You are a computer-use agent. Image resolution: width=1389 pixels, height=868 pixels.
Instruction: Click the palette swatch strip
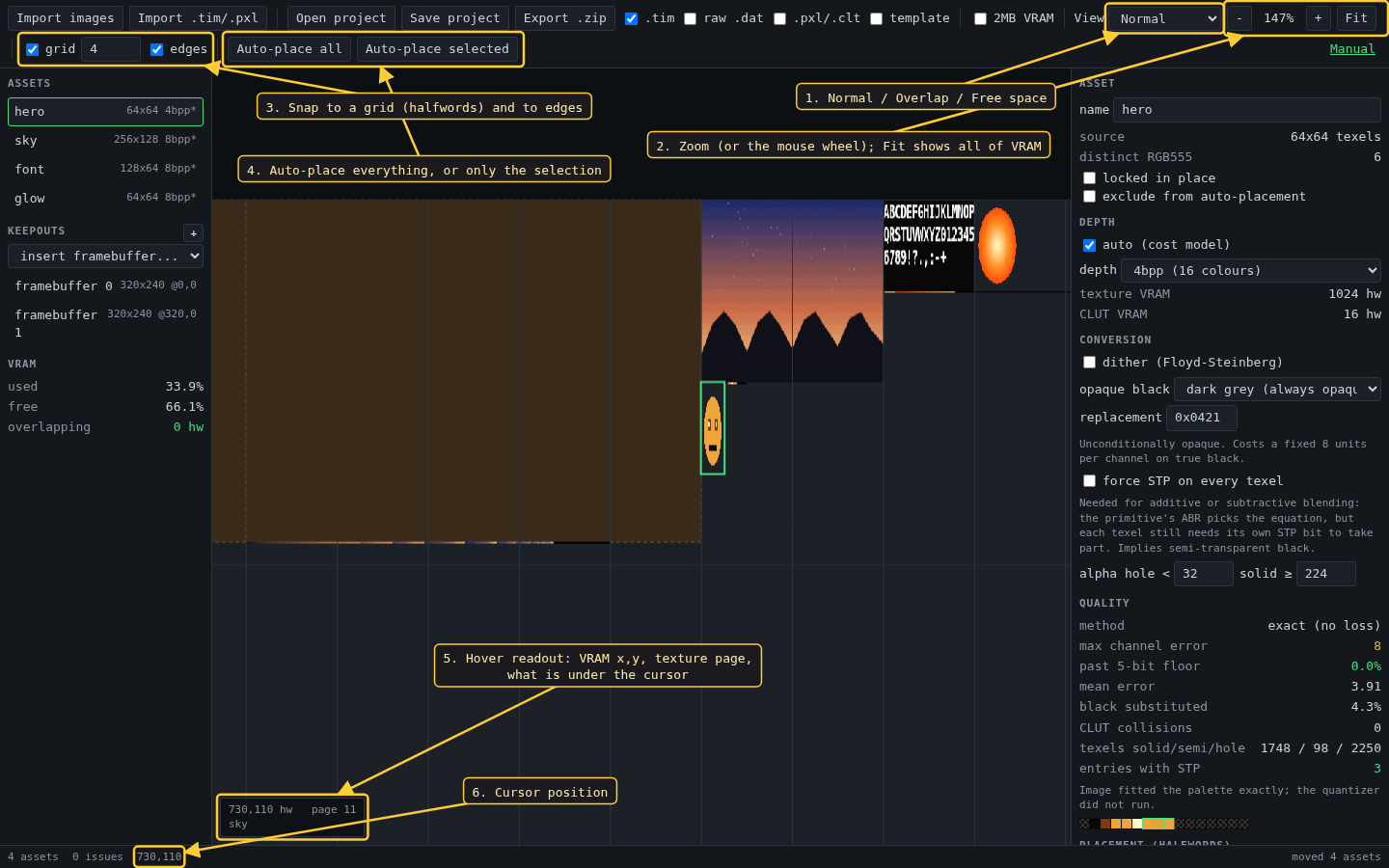coord(1163,824)
